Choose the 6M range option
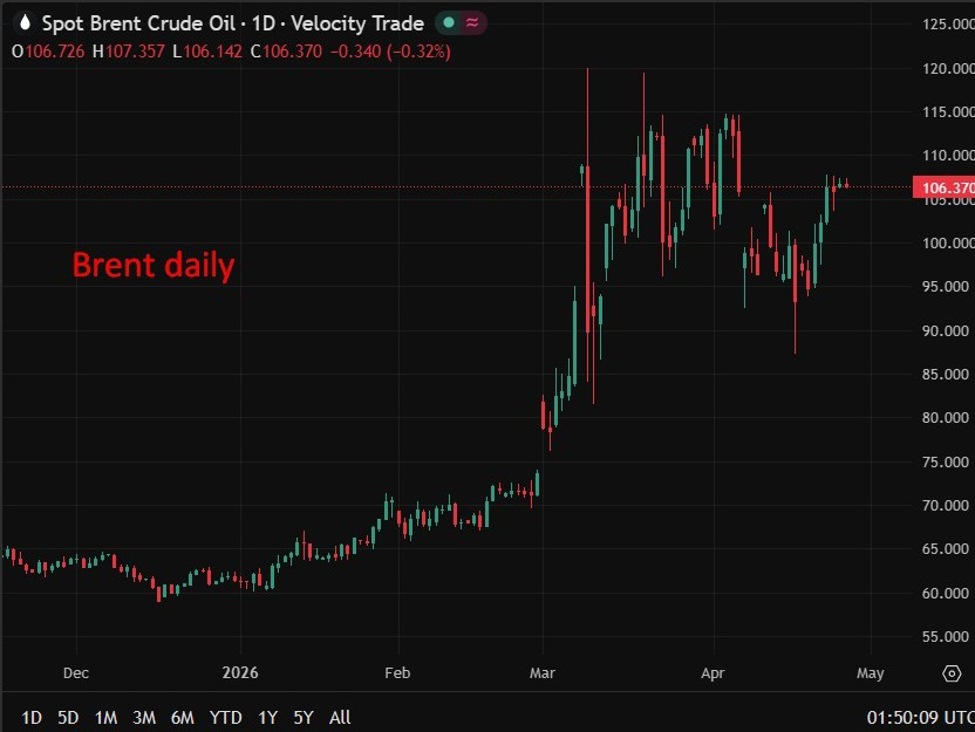The height and width of the screenshot is (732, 975). [182, 717]
